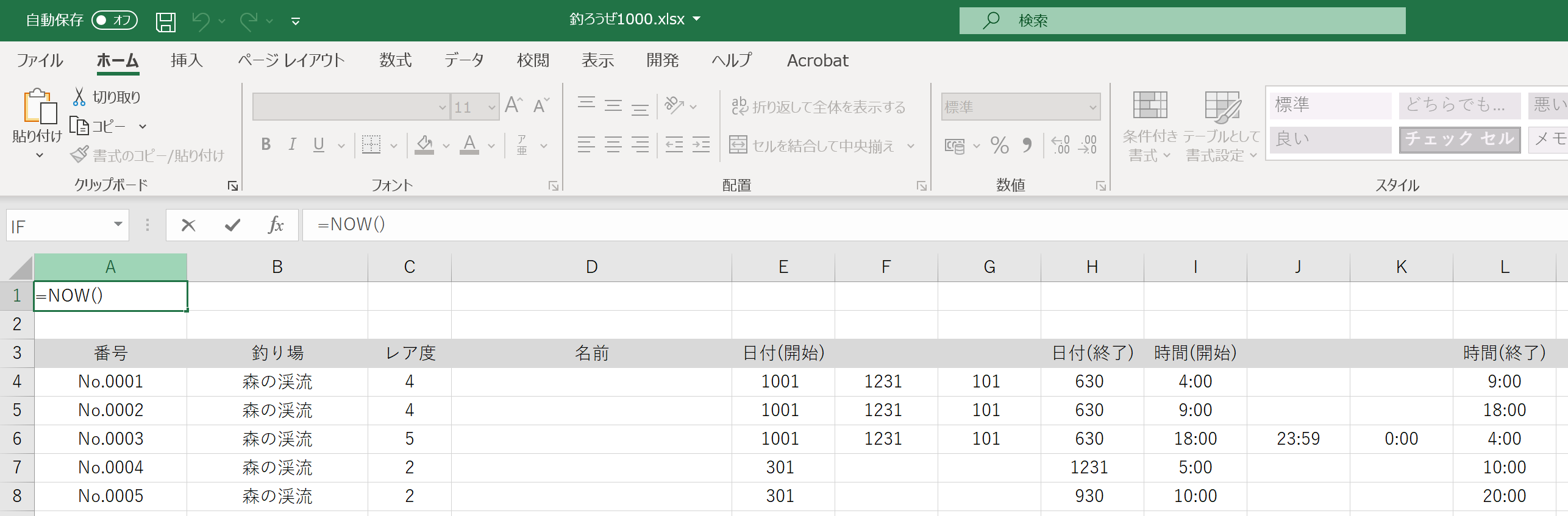This screenshot has height=516, width=1568.
Task: Cancel formula entry with X icon
Action: tap(188, 225)
